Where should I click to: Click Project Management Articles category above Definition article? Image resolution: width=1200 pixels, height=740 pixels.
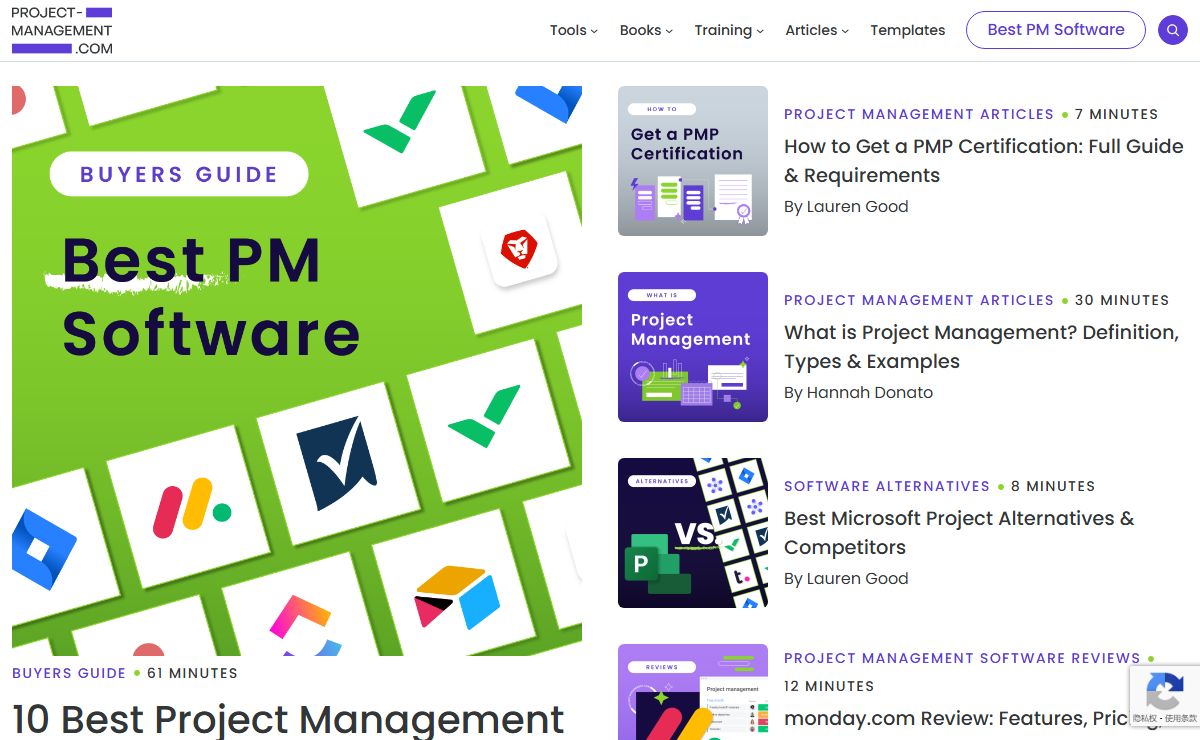(x=919, y=300)
